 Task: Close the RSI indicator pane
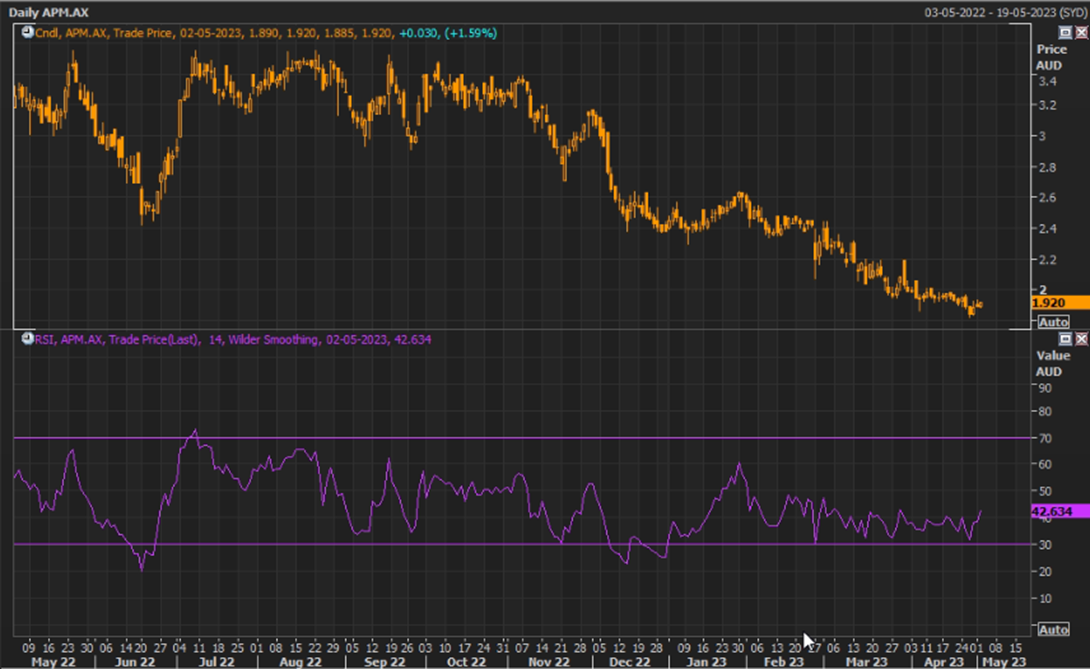pos(1081,340)
